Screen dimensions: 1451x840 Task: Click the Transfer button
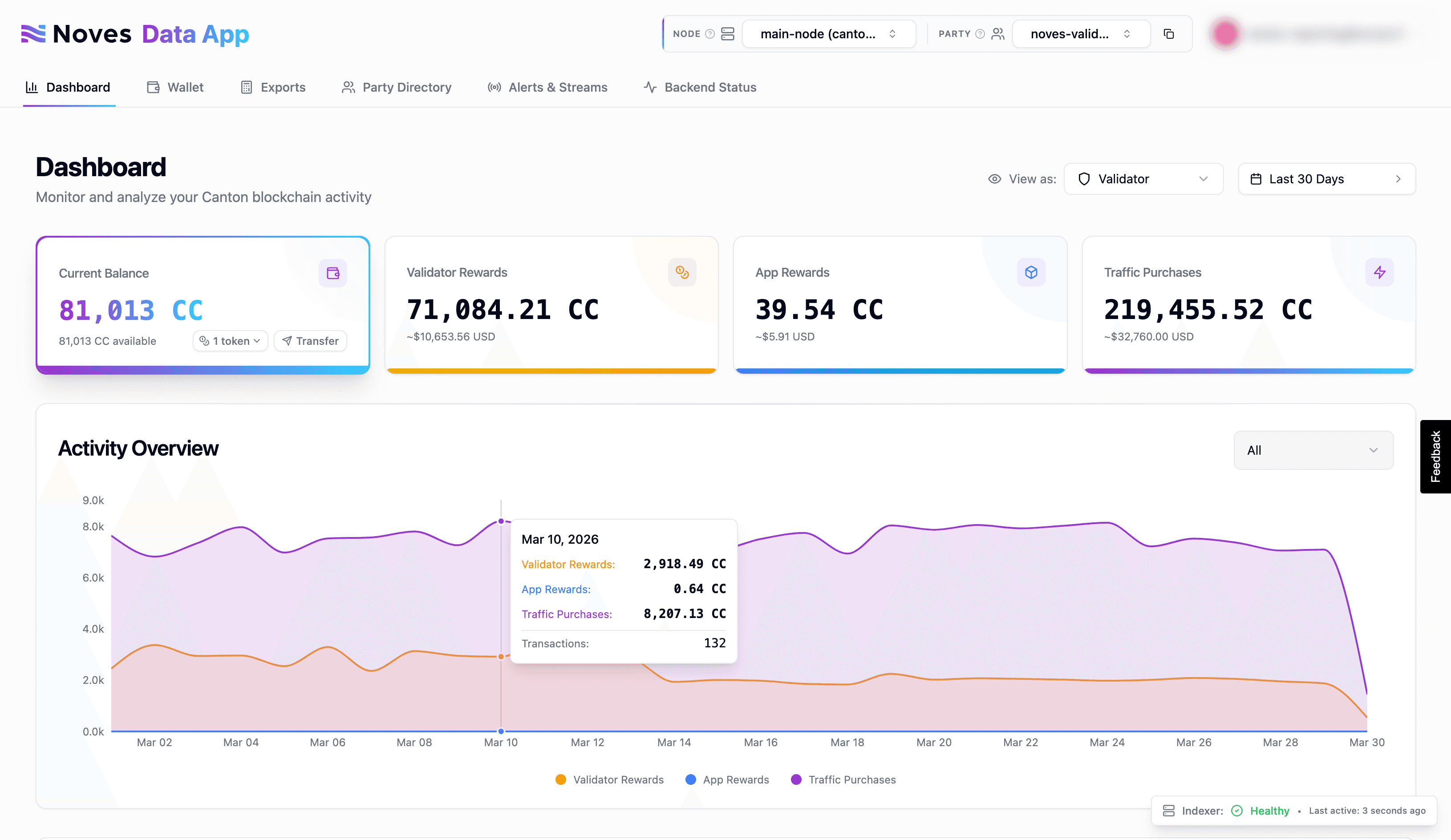310,341
